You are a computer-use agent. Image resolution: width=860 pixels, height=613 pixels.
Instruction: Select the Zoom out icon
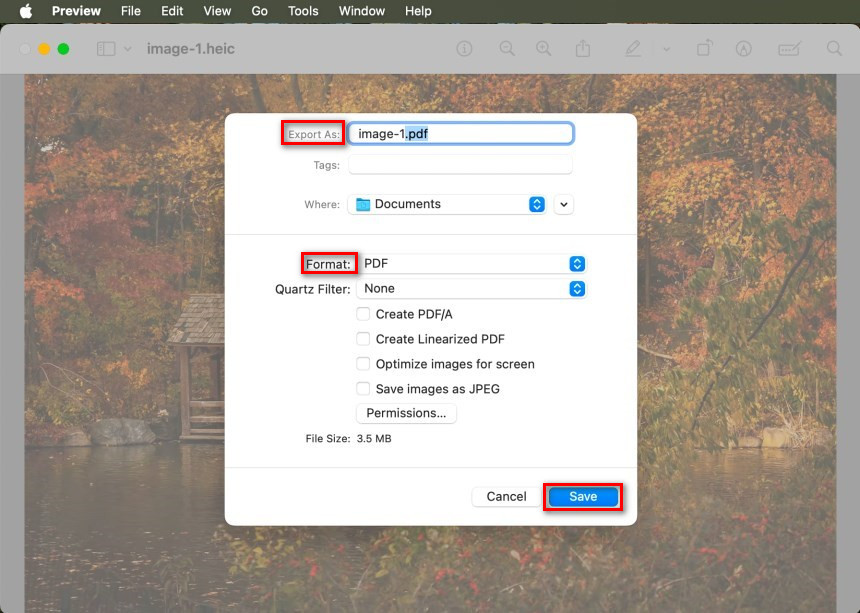(x=507, y=48)
